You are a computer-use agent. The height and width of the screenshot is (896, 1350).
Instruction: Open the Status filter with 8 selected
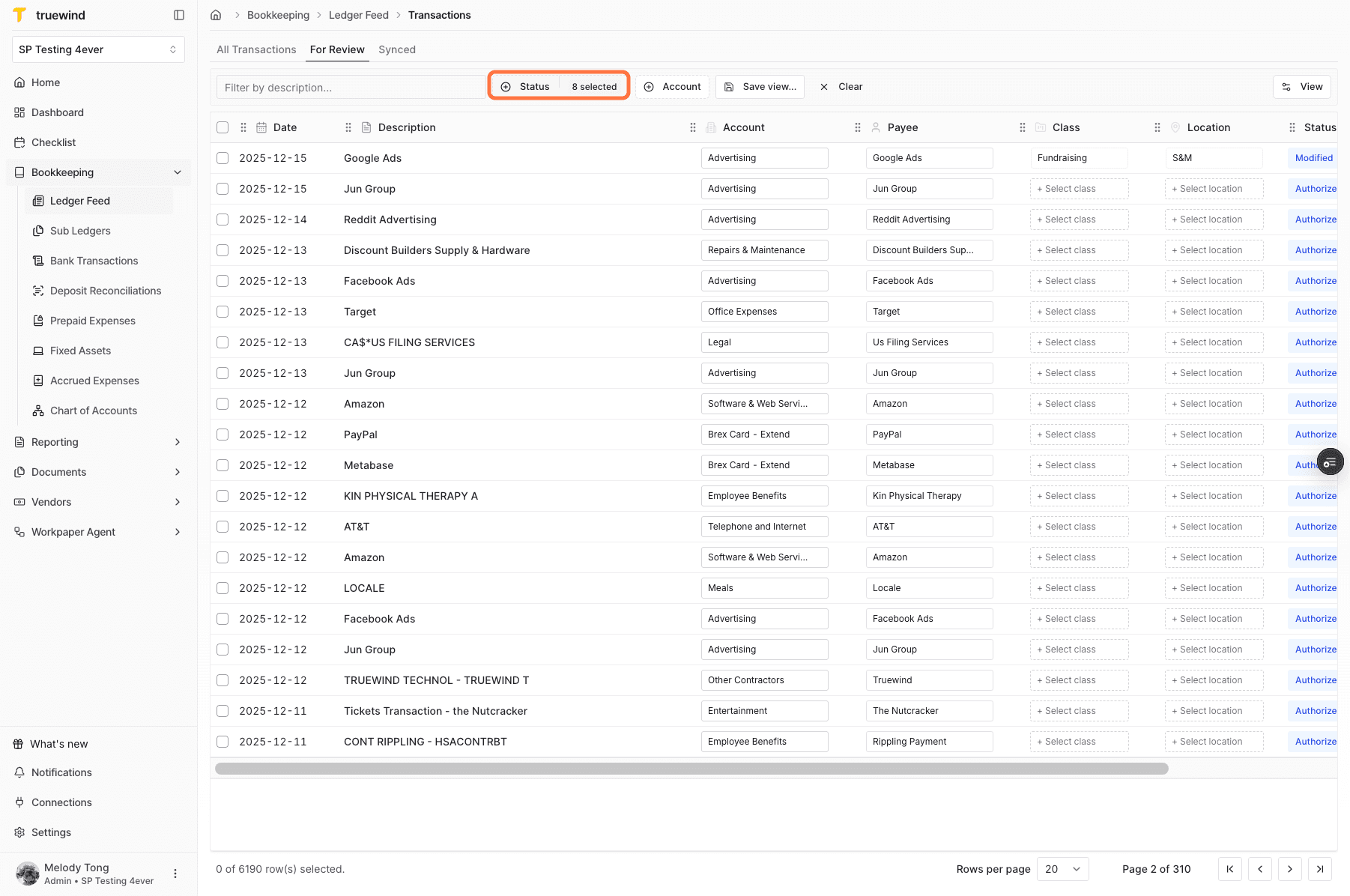pos(559,87)
